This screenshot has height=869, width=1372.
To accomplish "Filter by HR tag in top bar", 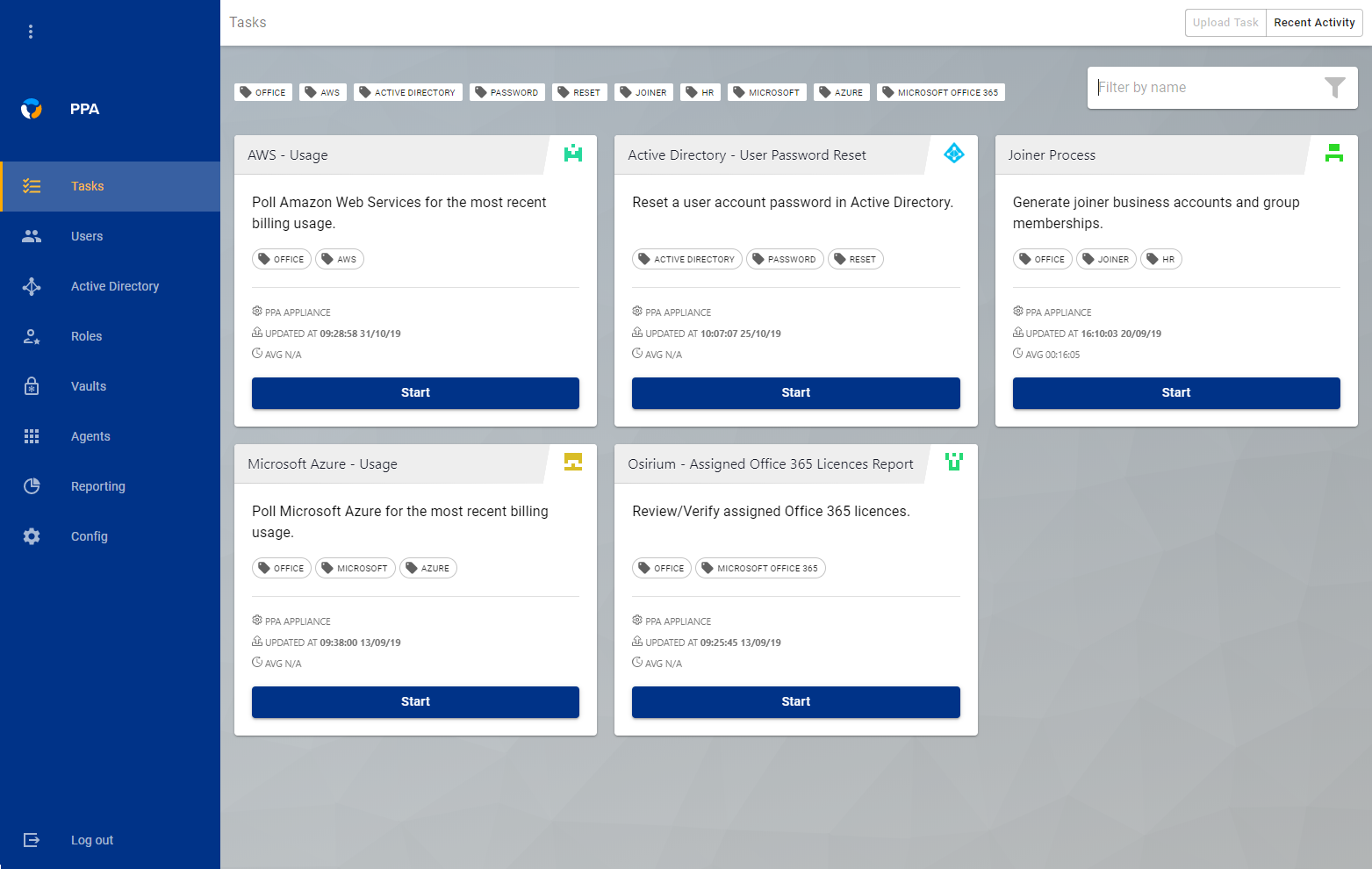I will tap(700, 92).
